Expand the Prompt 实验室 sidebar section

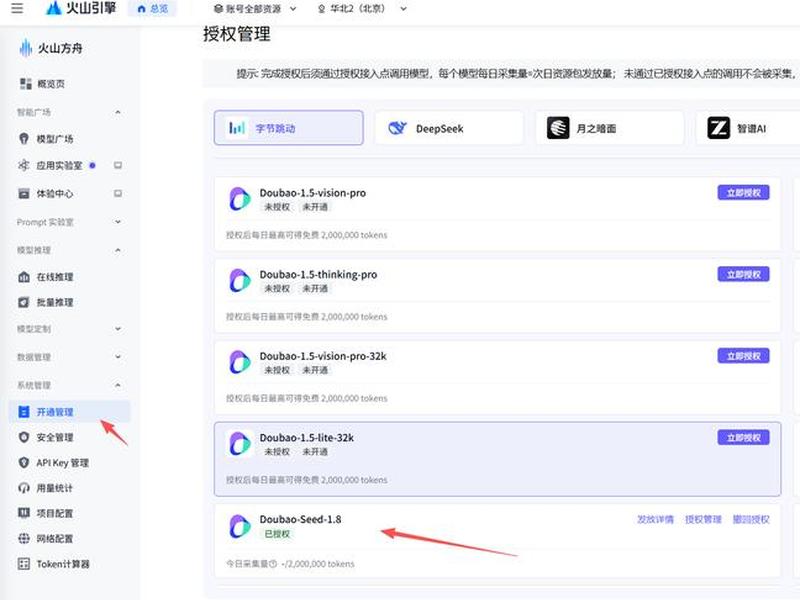(118, 222)
